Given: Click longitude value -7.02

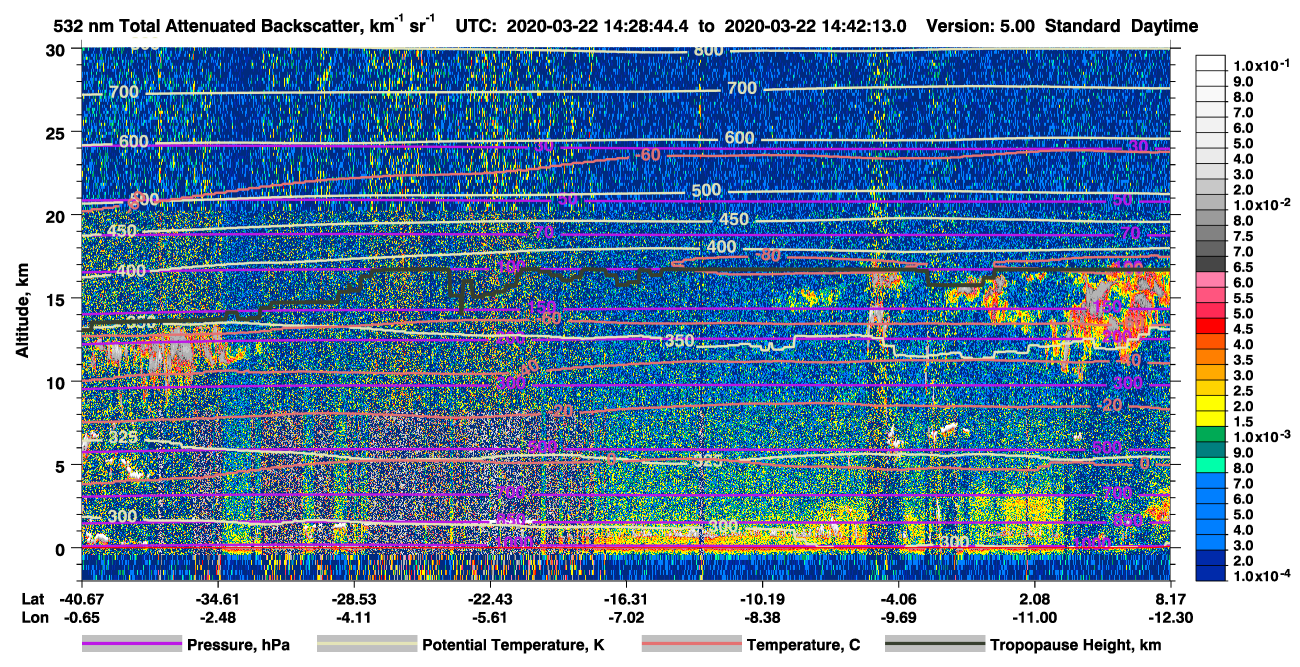Looking at the screenshot, I should point(626,618).
